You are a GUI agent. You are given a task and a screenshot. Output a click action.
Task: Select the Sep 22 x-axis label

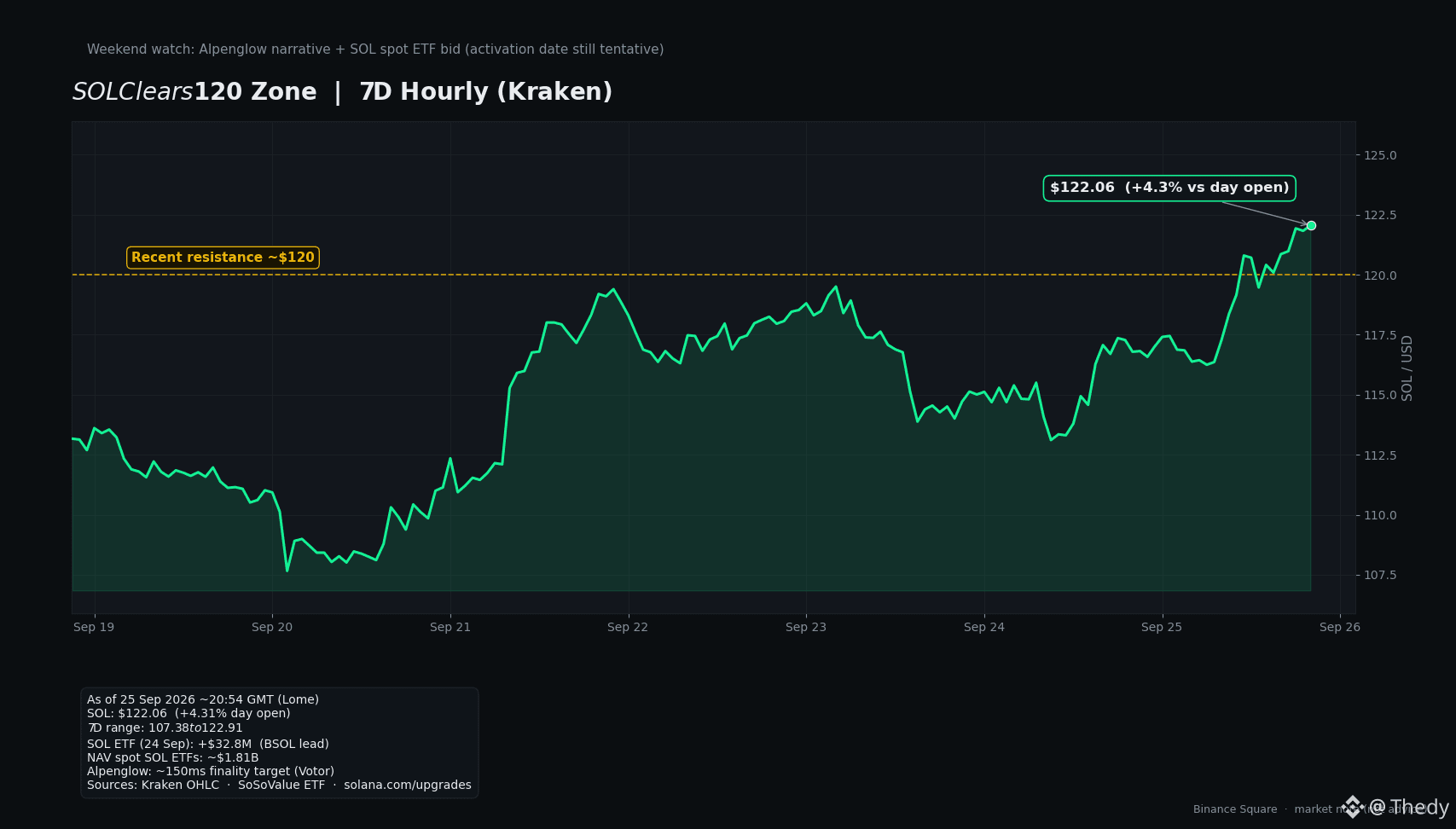coord(628,627)
